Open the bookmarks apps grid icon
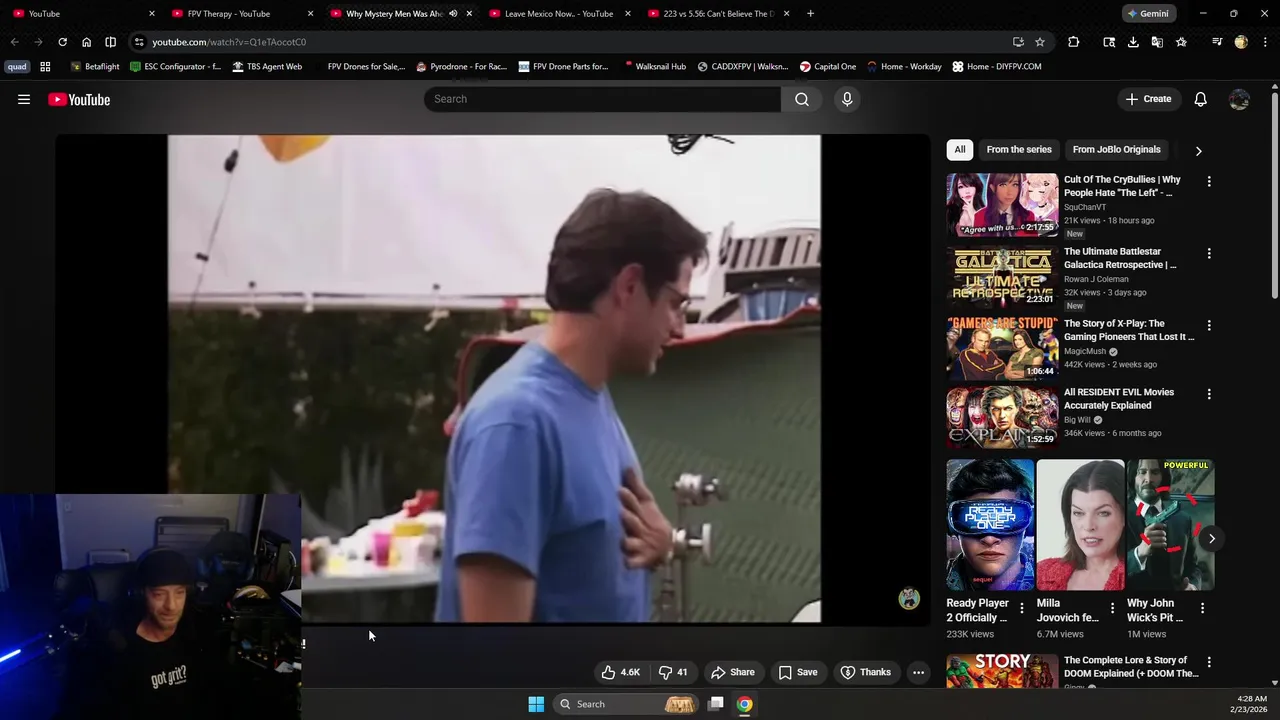Screen dimensions: 1280x720 click(45, 67)
